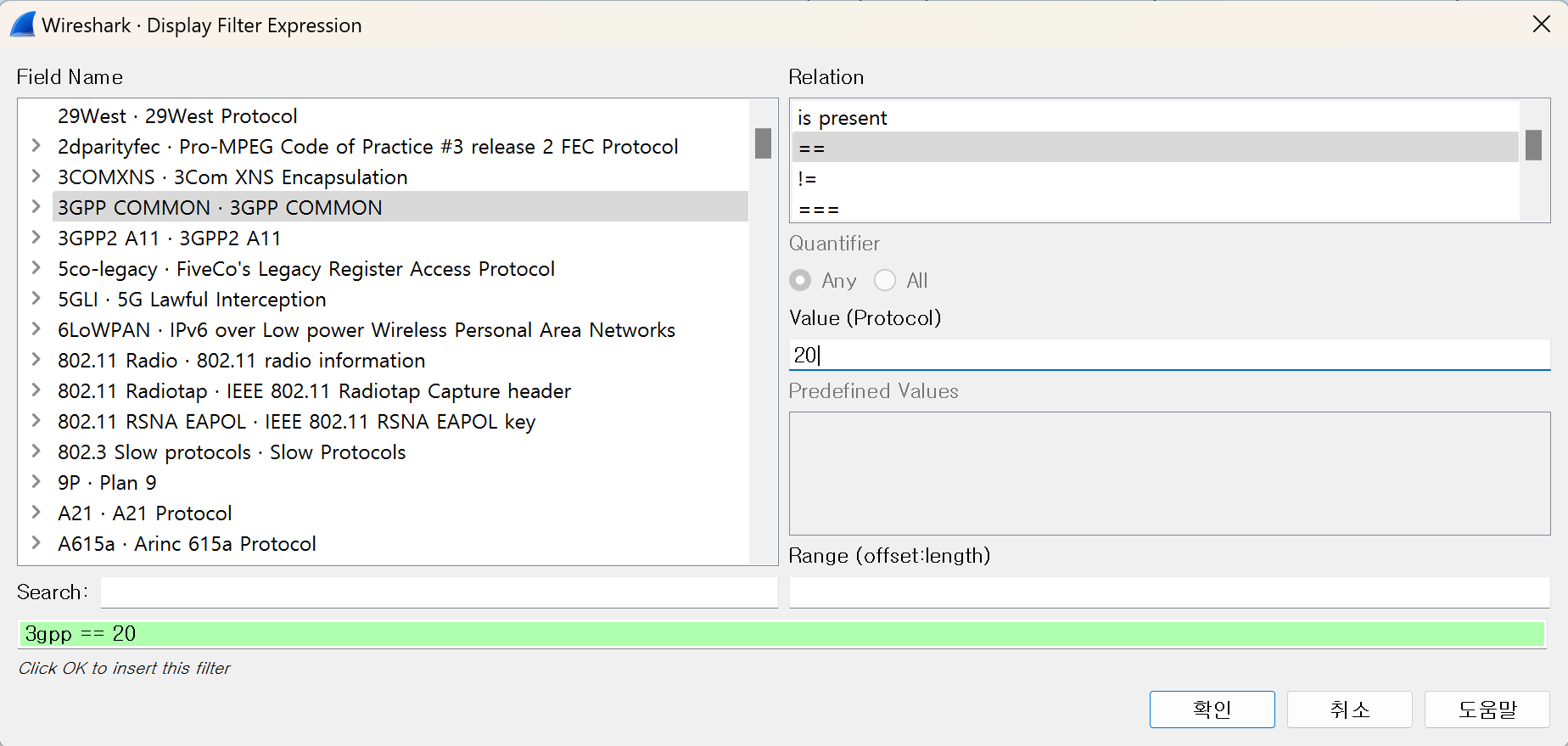The image size is (1568, 746).
Task: Expand the 3COMXNS protocol entry
Action: tap(36, 177)
